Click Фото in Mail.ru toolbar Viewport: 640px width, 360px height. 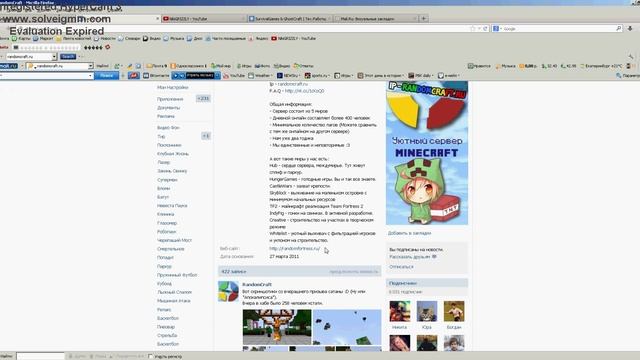tap(262, 66)
